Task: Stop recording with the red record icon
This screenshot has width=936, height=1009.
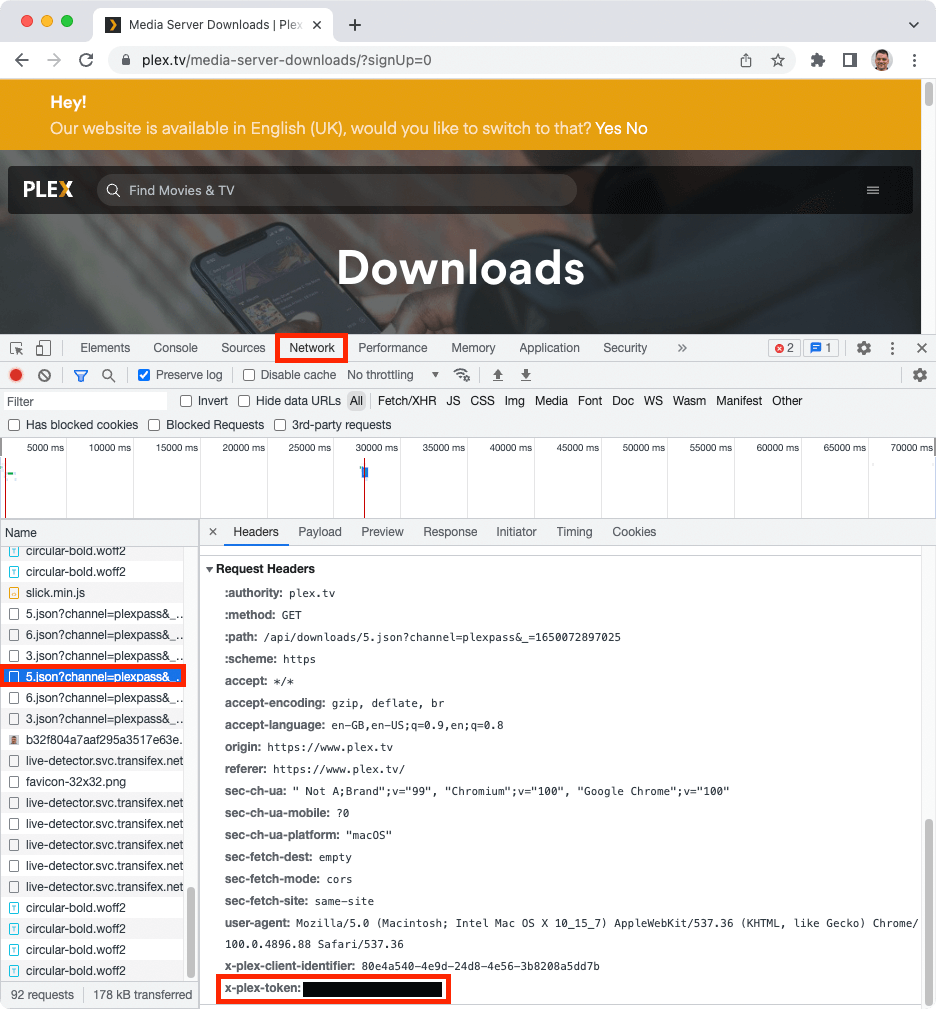Action: pyautogui.click(x=14, y=374)
